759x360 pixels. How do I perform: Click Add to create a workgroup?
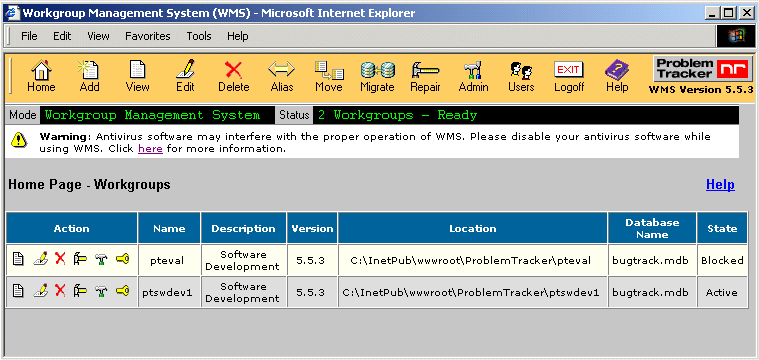point(89,76)
